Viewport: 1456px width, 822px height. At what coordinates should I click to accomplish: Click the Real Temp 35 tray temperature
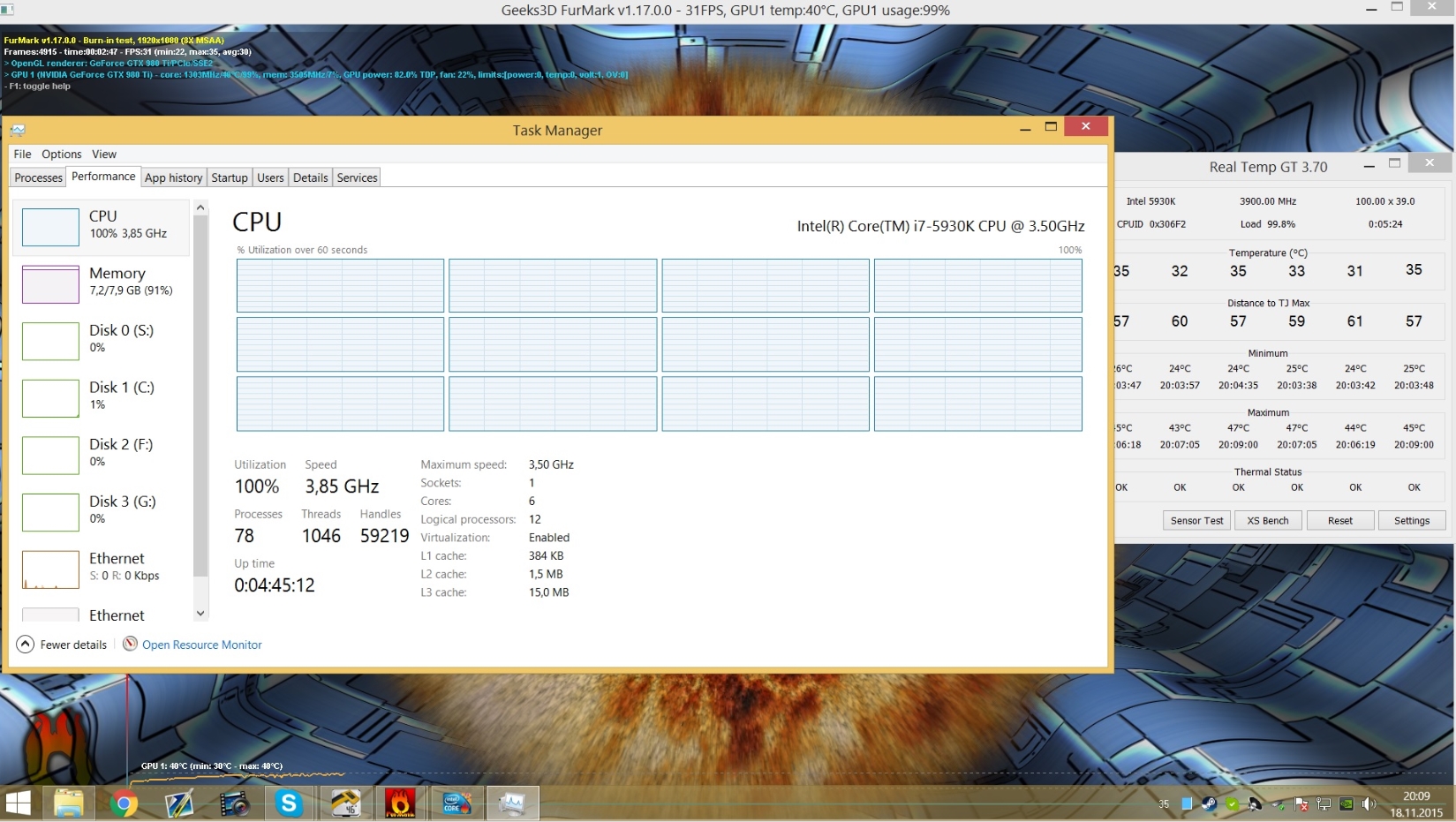[x=1164, y=803]
